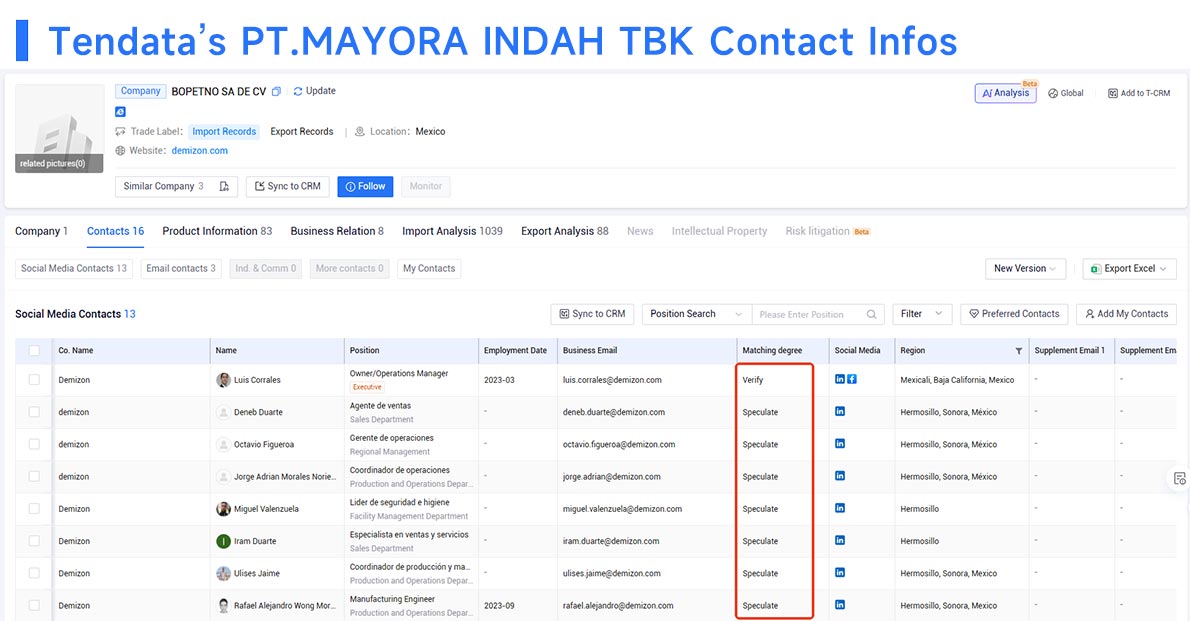Viewport: 1190px width, 621px height.
Task: Open Ulises Jaime's LinkedIn icon
Action: pos(839,572)
